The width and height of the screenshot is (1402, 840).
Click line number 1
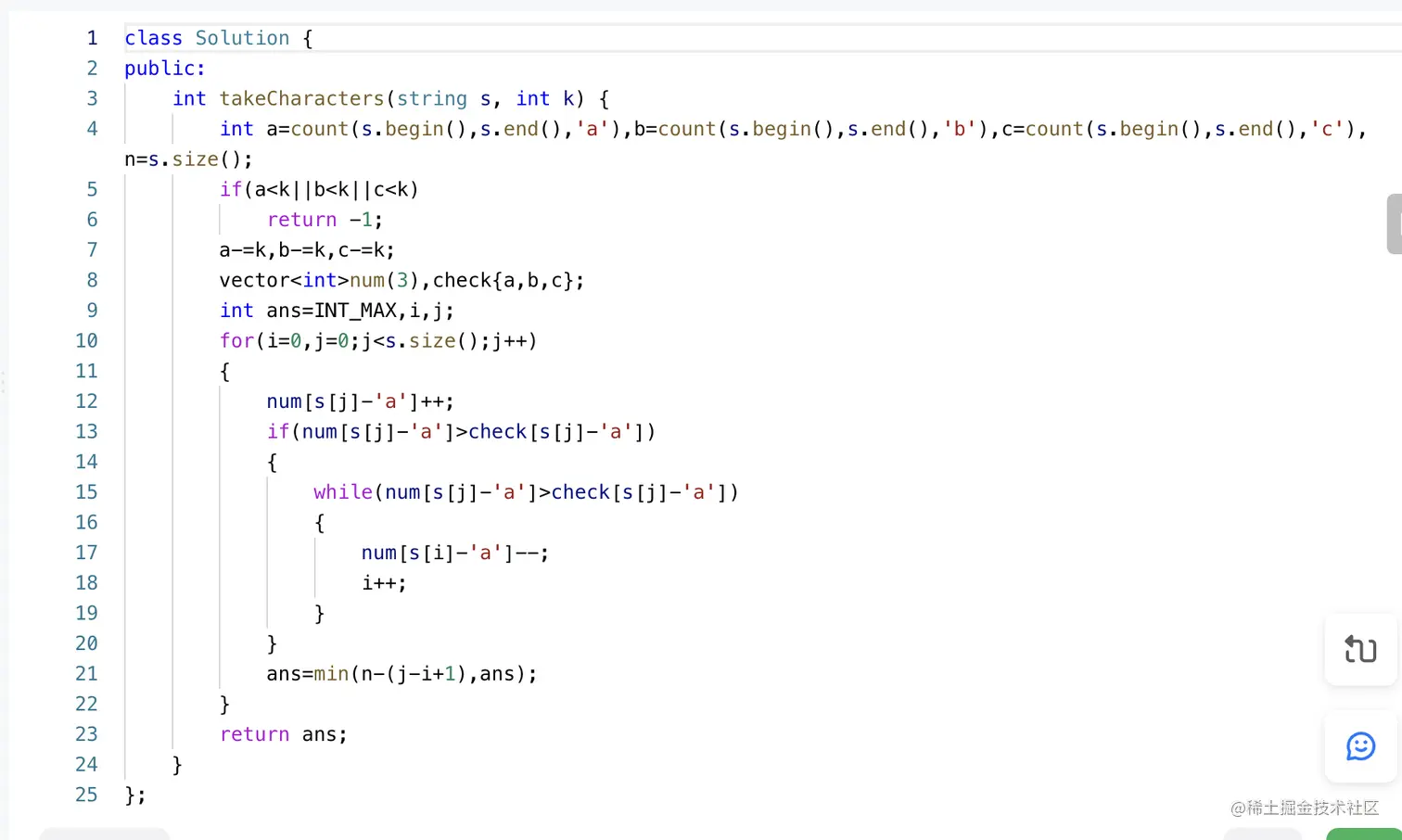coord(92,38)
